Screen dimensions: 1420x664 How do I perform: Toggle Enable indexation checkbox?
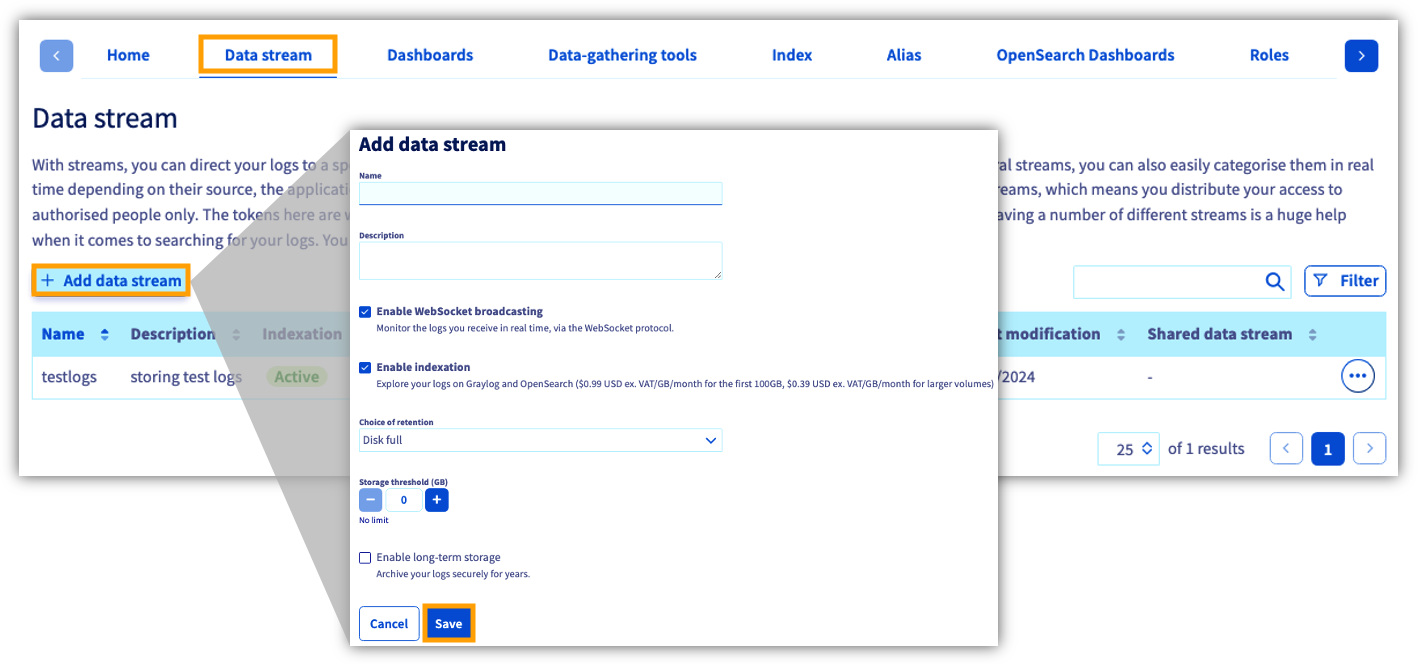click(x=365, y=368)
